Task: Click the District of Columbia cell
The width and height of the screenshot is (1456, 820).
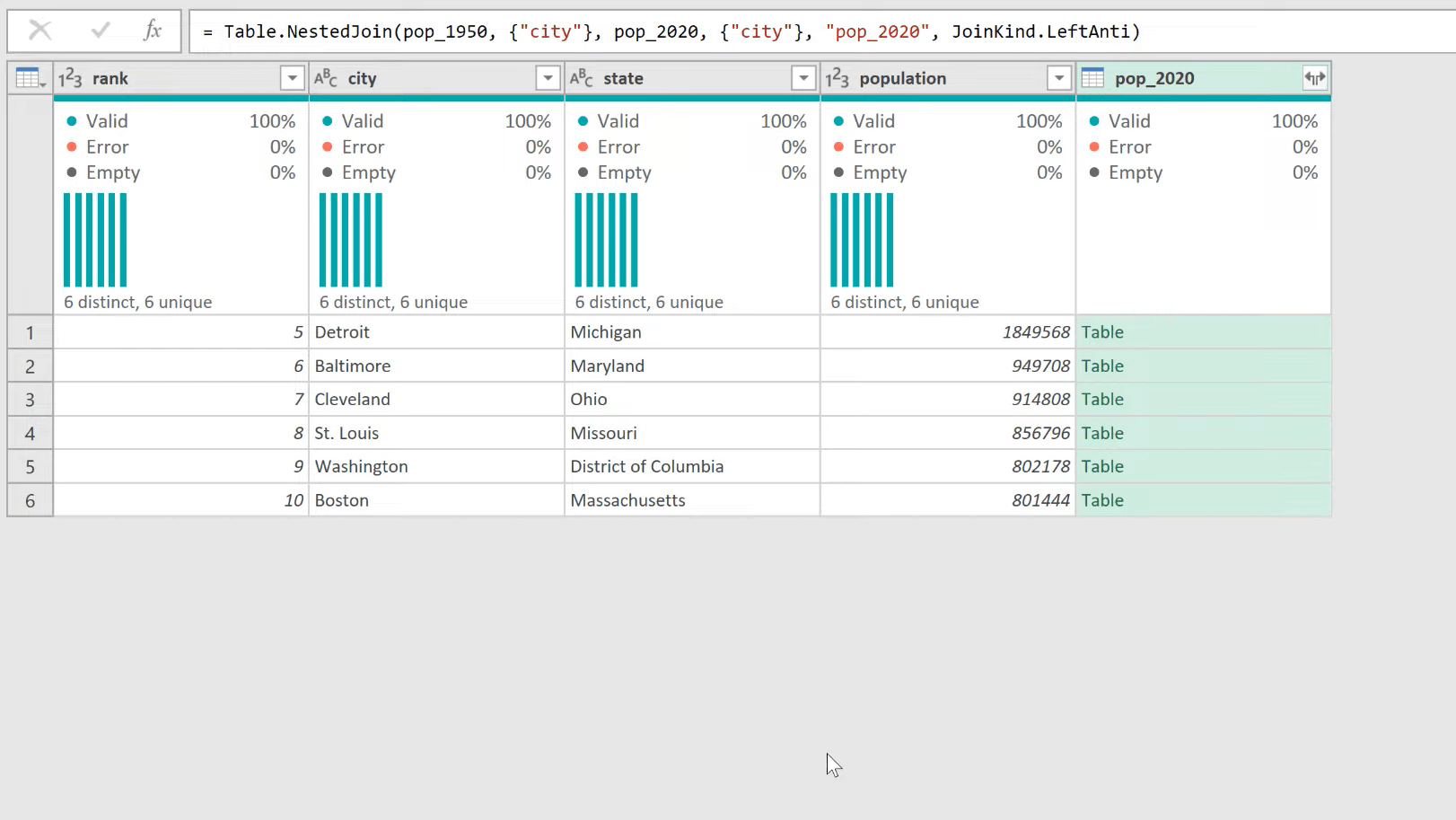Action: click(x=692, y=466)
